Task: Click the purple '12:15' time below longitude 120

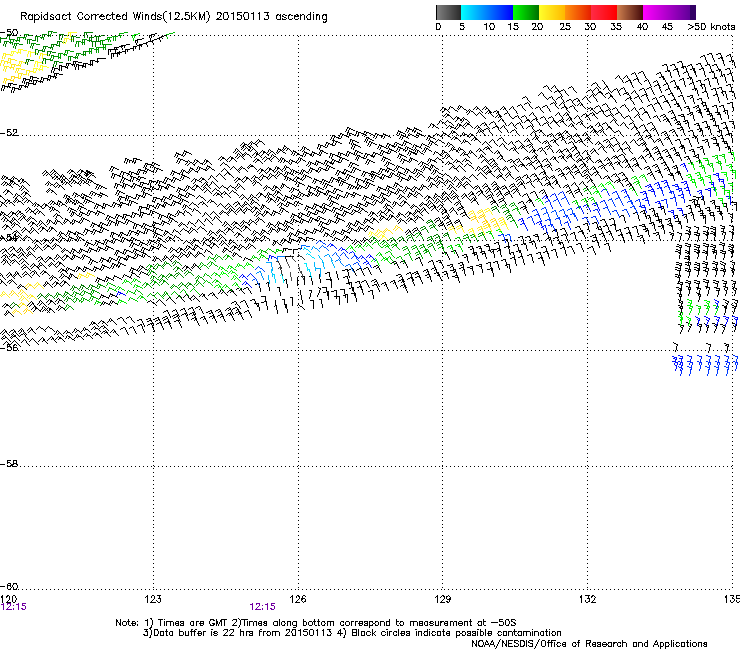Action: point(14,607)
